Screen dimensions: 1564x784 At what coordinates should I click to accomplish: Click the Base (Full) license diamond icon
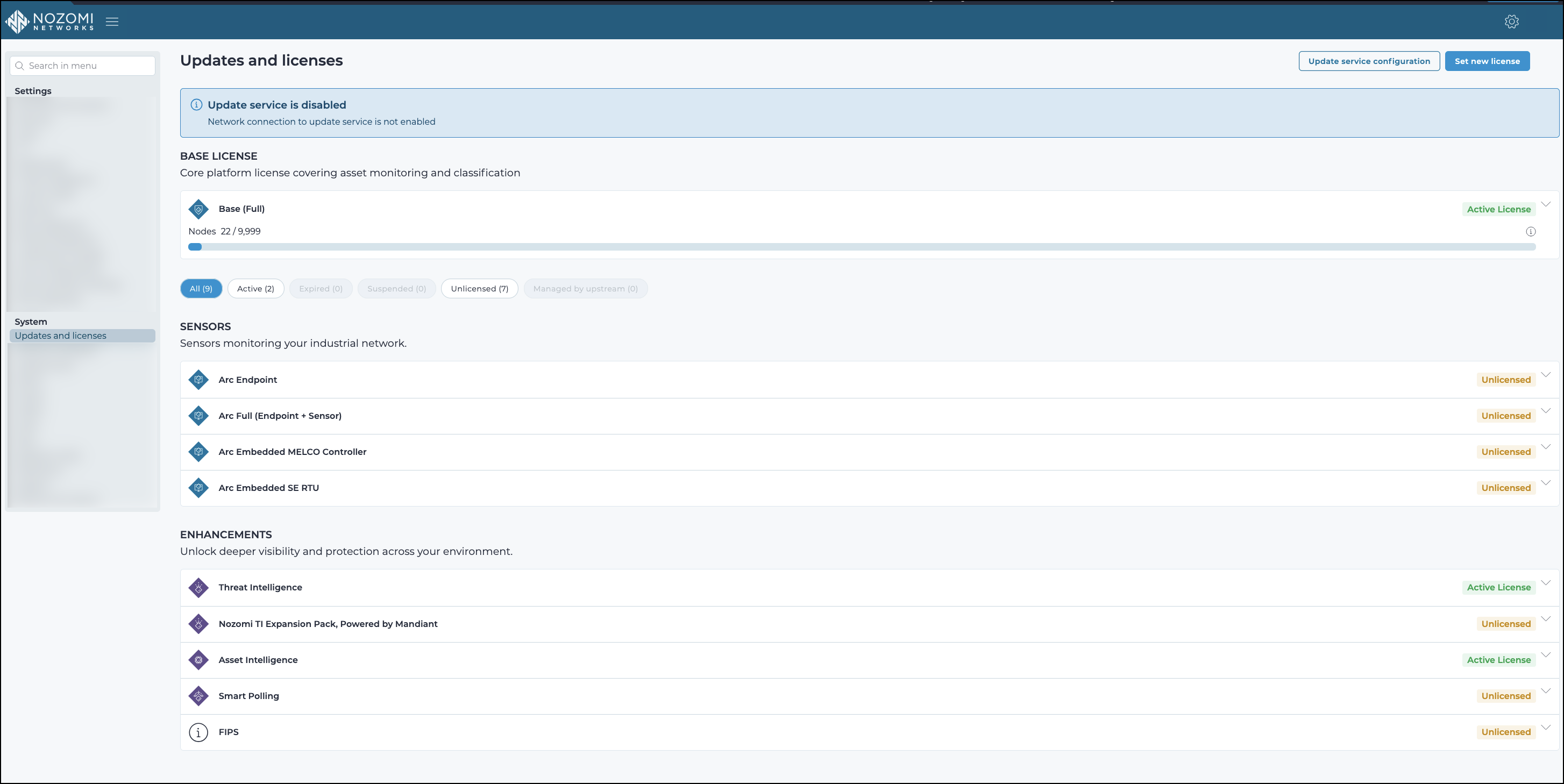coord(198,209)
